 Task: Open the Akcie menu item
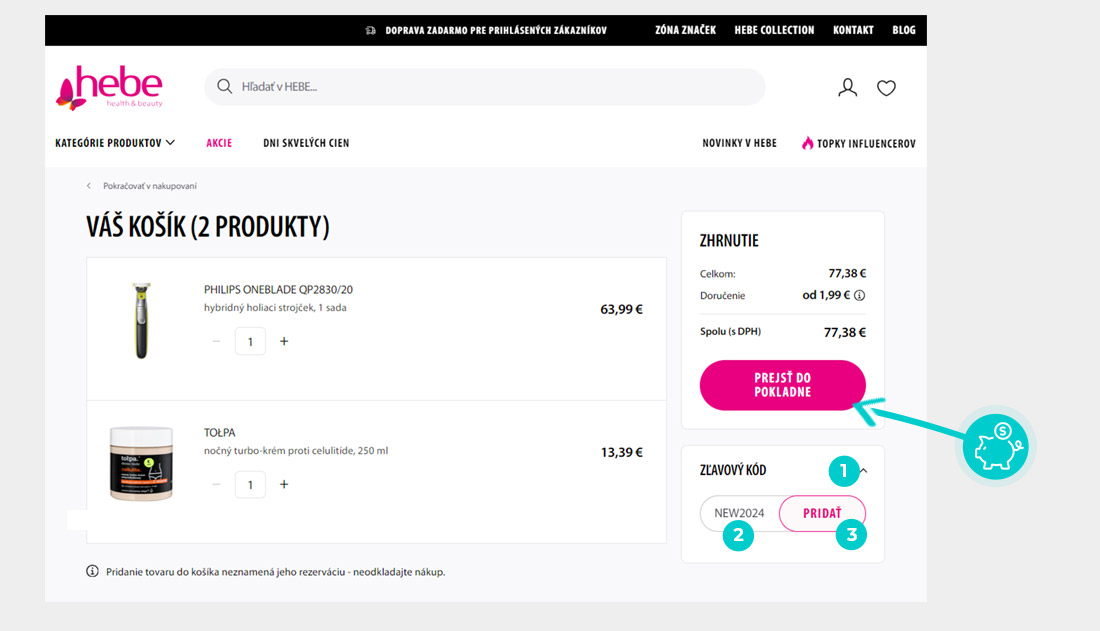tap(219, 143)
